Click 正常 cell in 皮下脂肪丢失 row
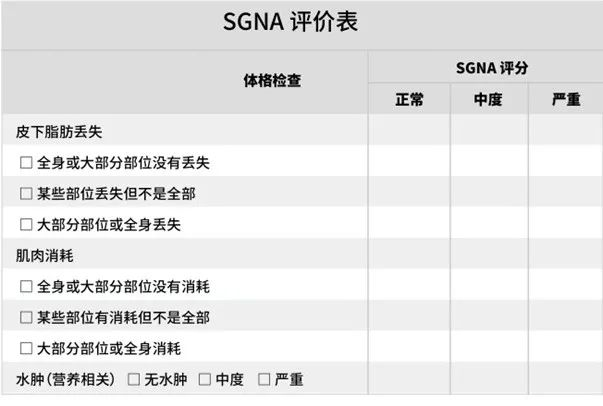 409,131
